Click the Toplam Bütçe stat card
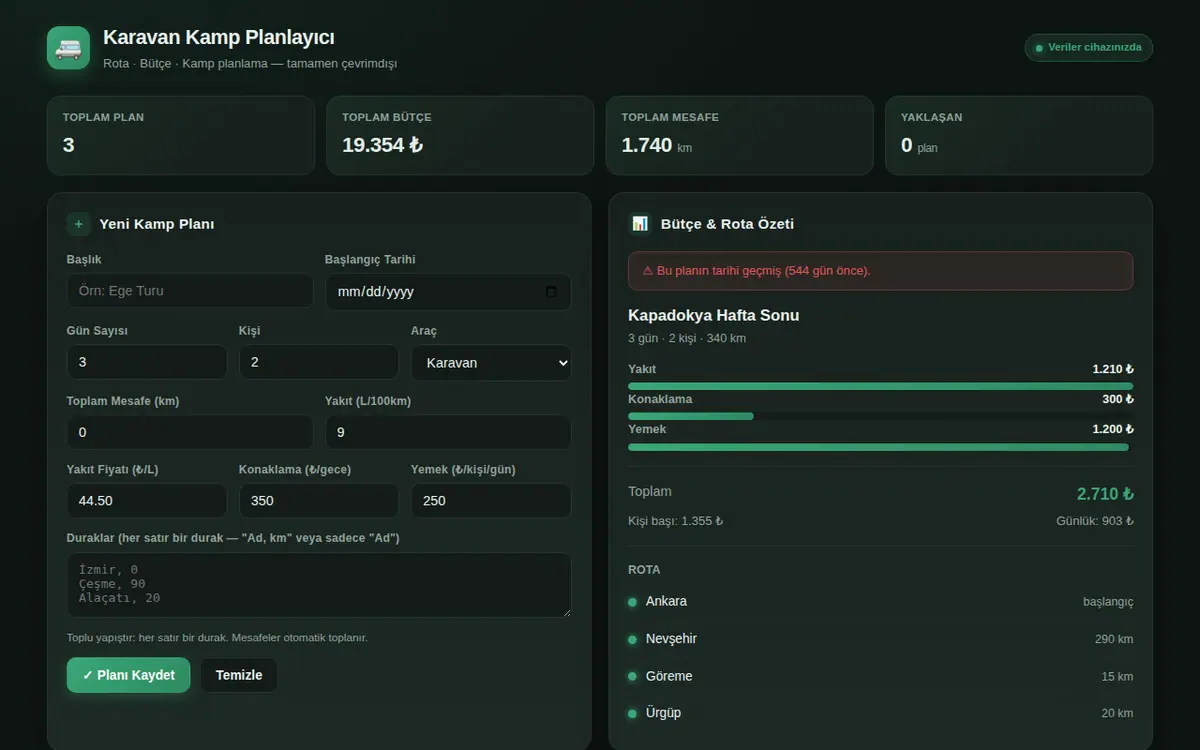This screenshot has width=1200, height=750. (460, 135)
